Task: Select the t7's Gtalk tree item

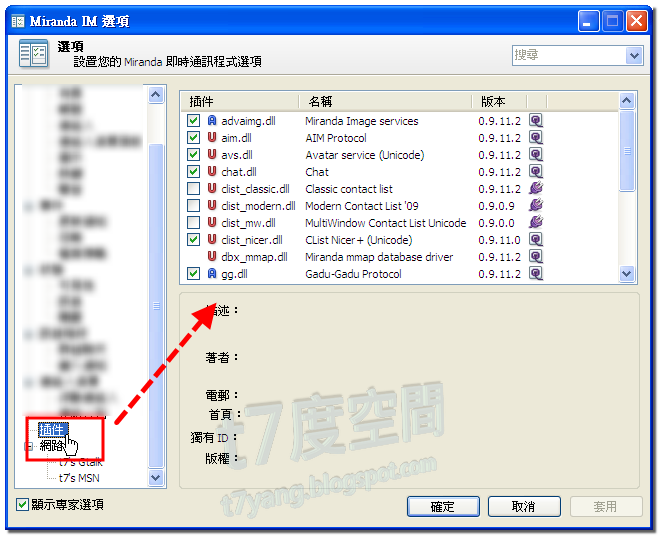Action: pyautogui.click(x=81, y=462)
